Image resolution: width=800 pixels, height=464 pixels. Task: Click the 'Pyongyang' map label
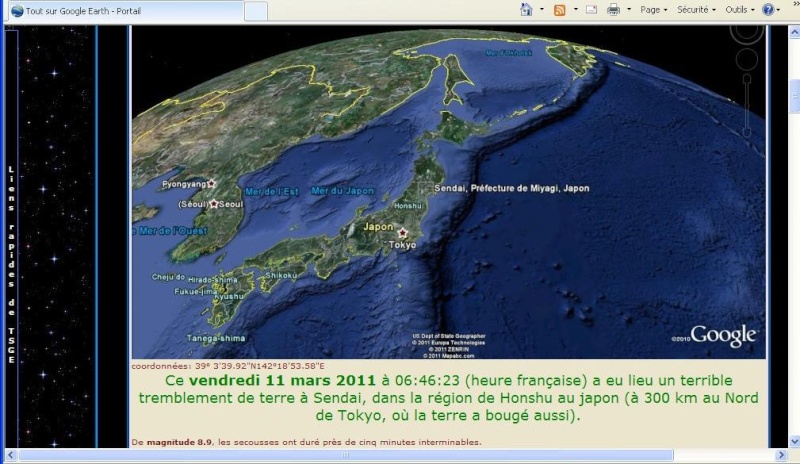tap(184, 184)
